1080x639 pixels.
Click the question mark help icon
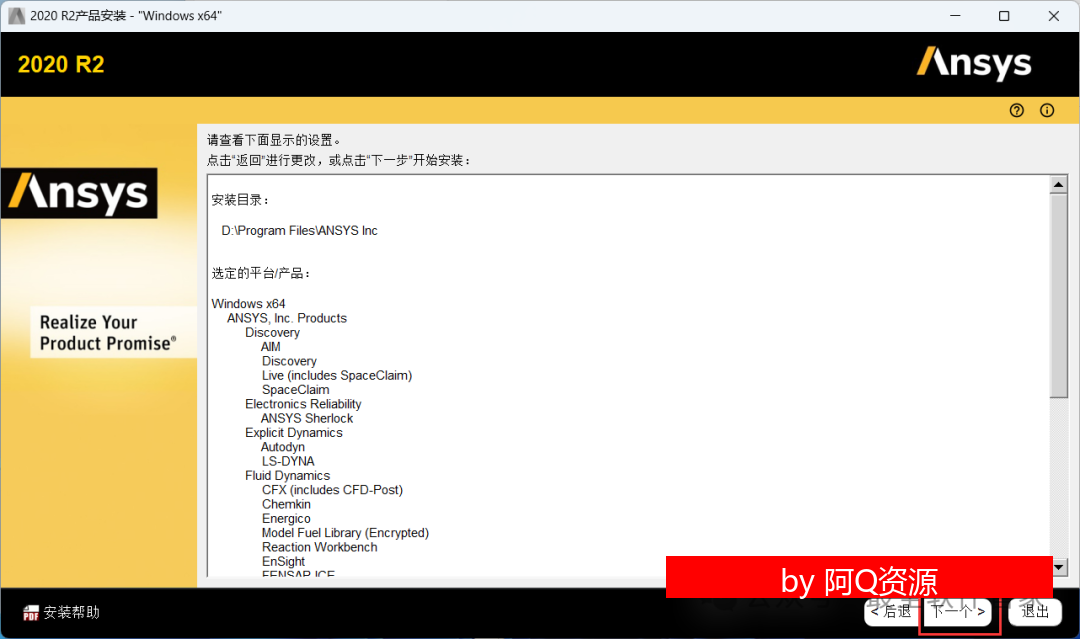[1017, 111]
